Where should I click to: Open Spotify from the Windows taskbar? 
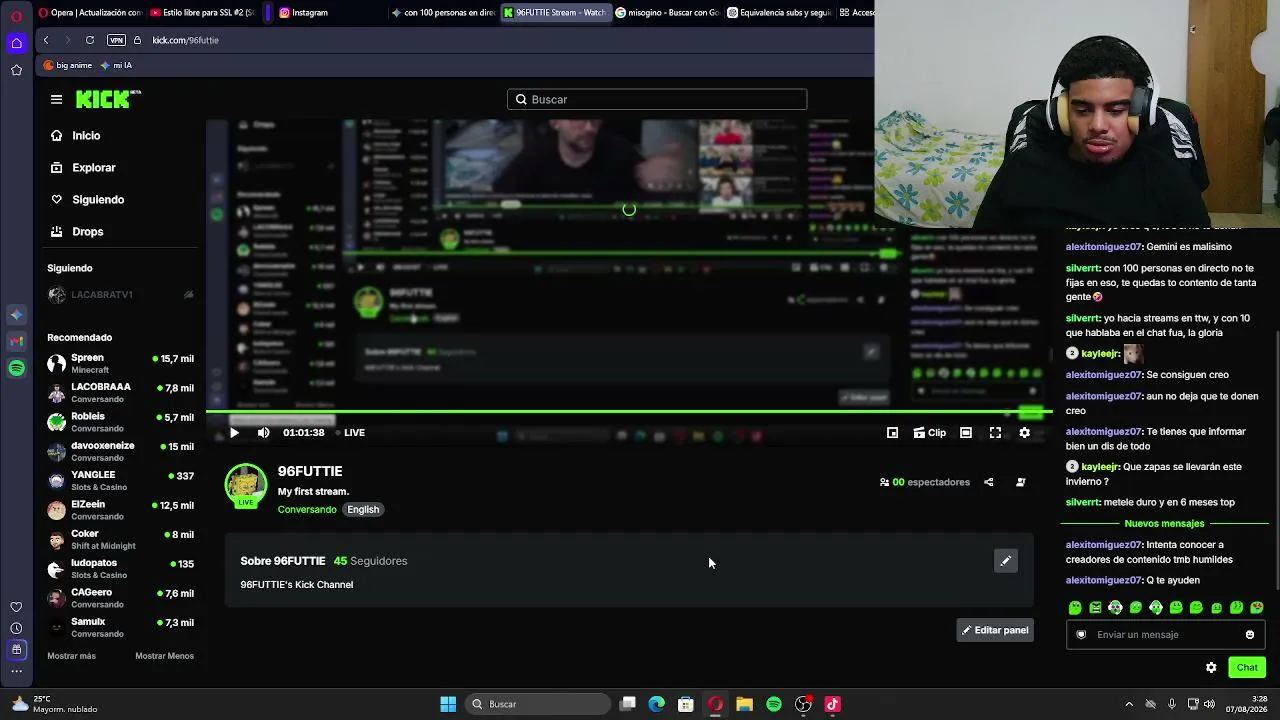click(774, 704)
